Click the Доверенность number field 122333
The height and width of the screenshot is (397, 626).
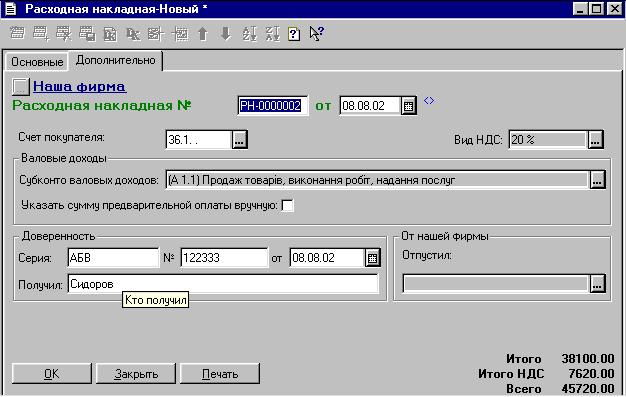tap(224, 258)
